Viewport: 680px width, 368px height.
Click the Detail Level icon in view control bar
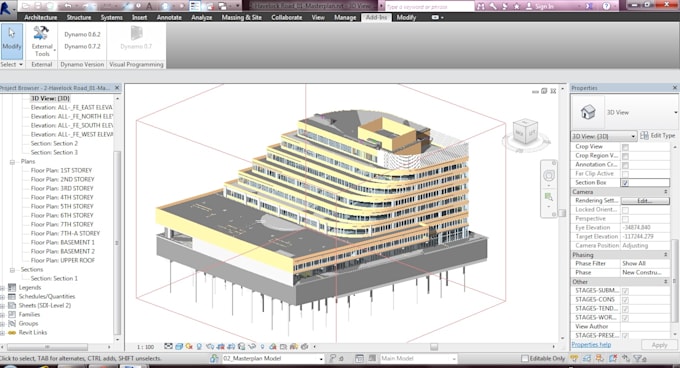[168, 346]
